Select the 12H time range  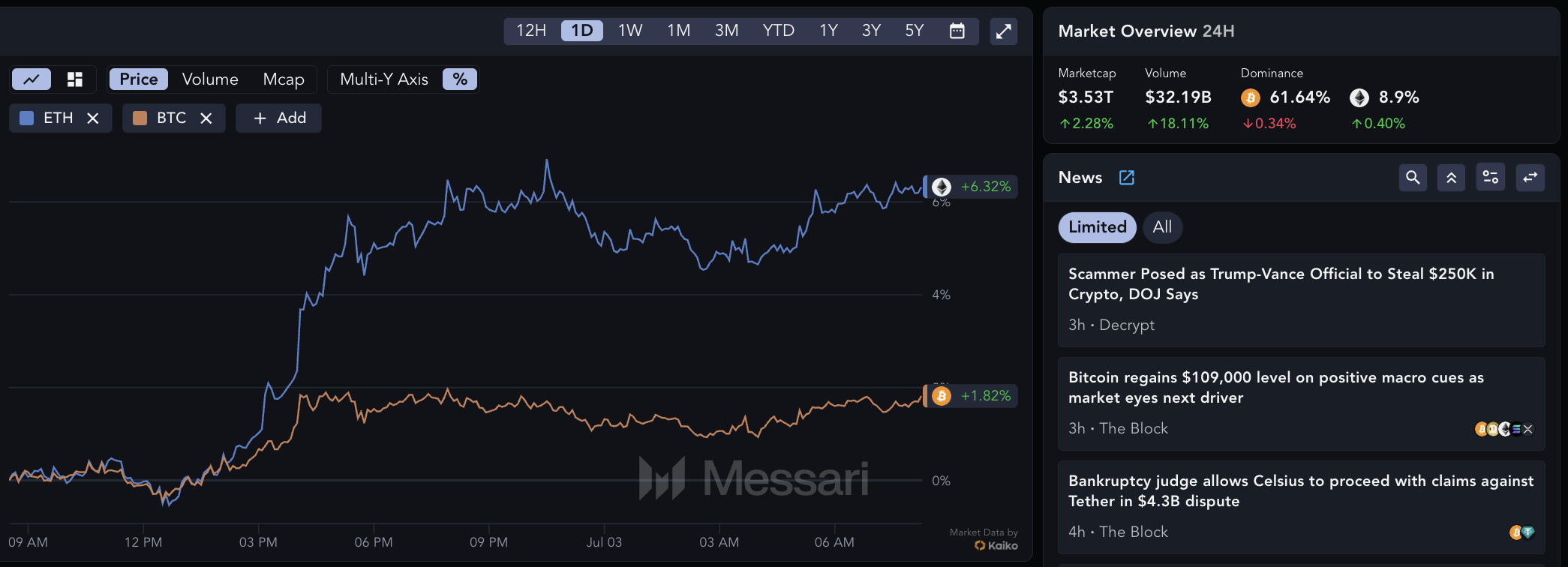point(531,31)
